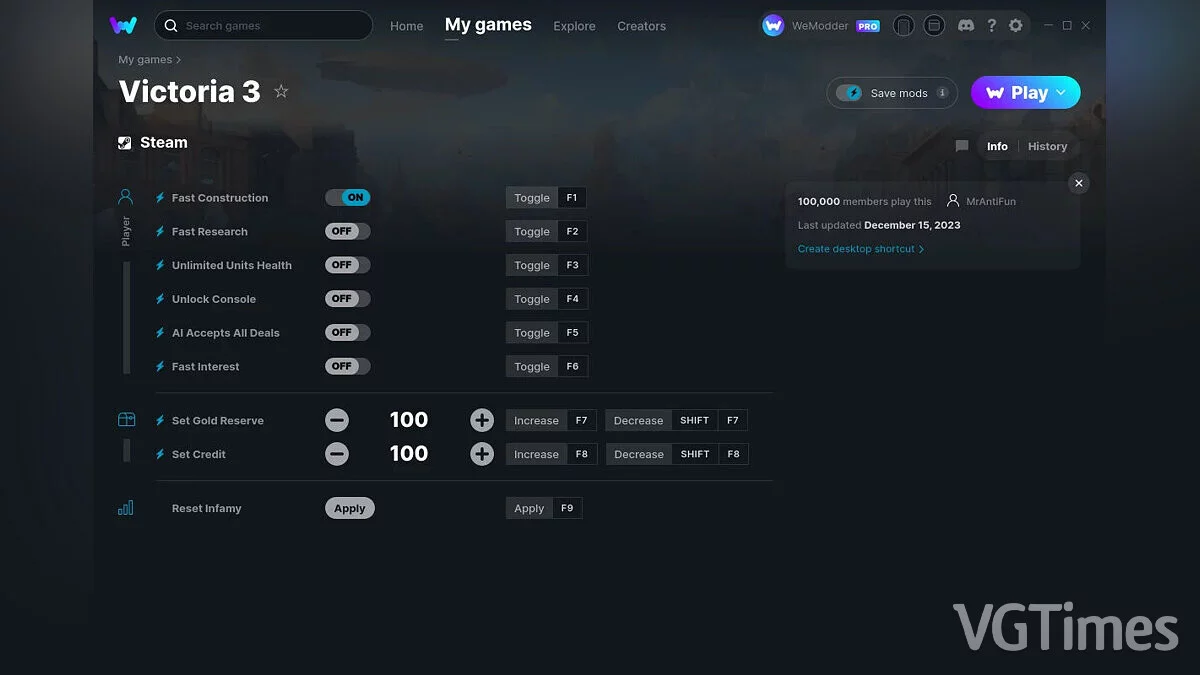Enable the Fast Interest toggle
Viewport: 1200px width, 675px height.
pyautogui.click(x=348, y=367)
